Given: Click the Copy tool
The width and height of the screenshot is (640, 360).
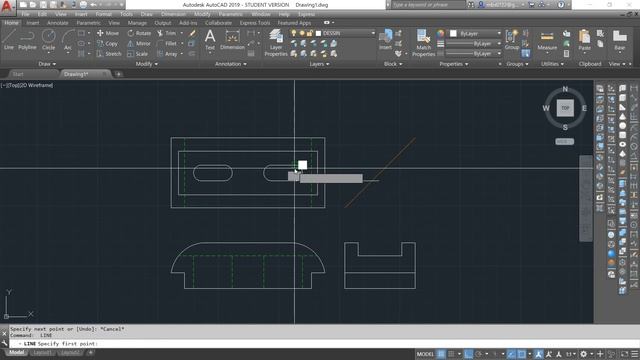Looking at the screenshot, I should [107, 43].
